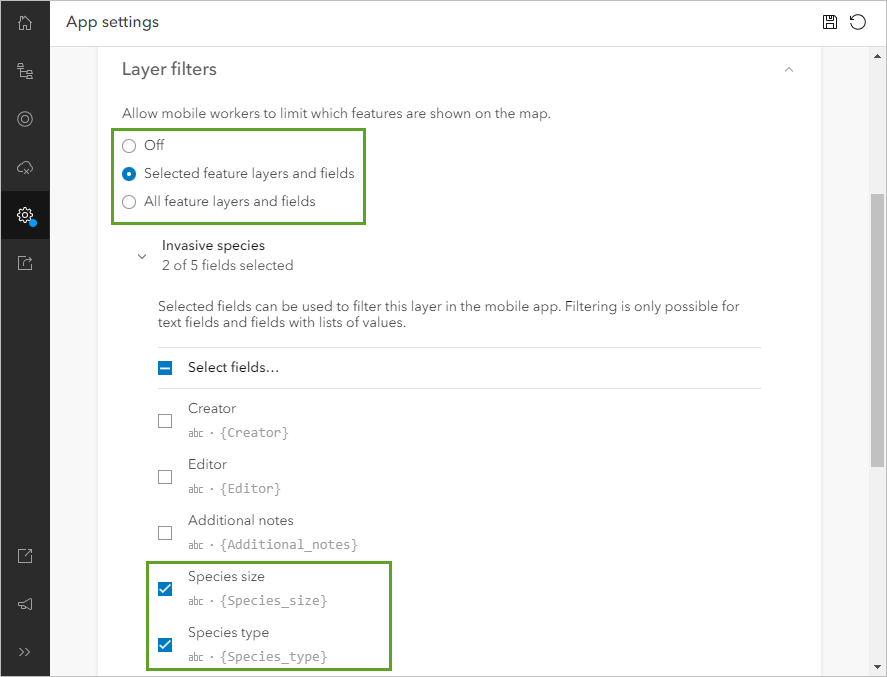Click the reset changes icon in the header

pos(858,22)
